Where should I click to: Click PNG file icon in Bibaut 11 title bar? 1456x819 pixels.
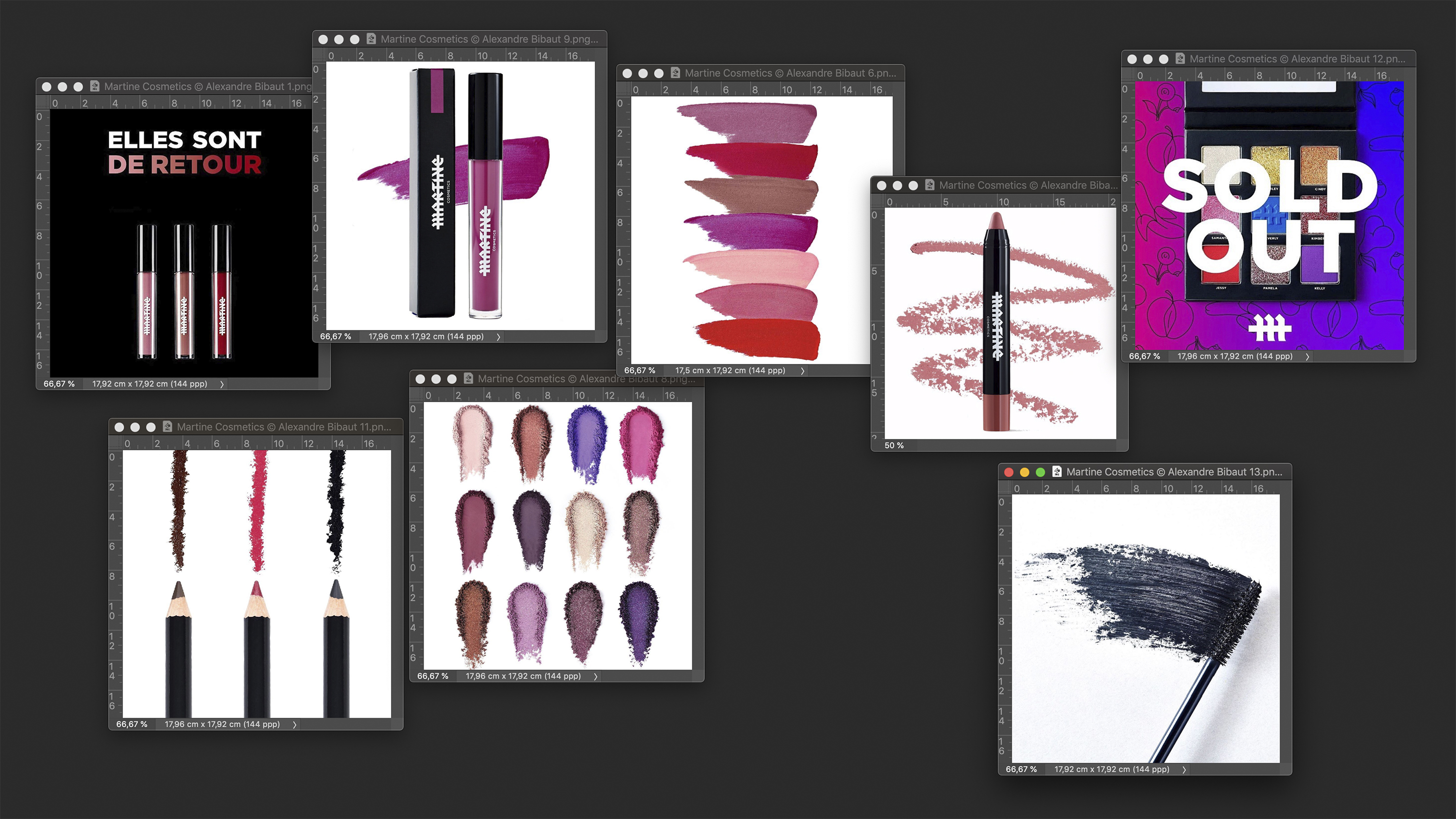pos(167,426)
